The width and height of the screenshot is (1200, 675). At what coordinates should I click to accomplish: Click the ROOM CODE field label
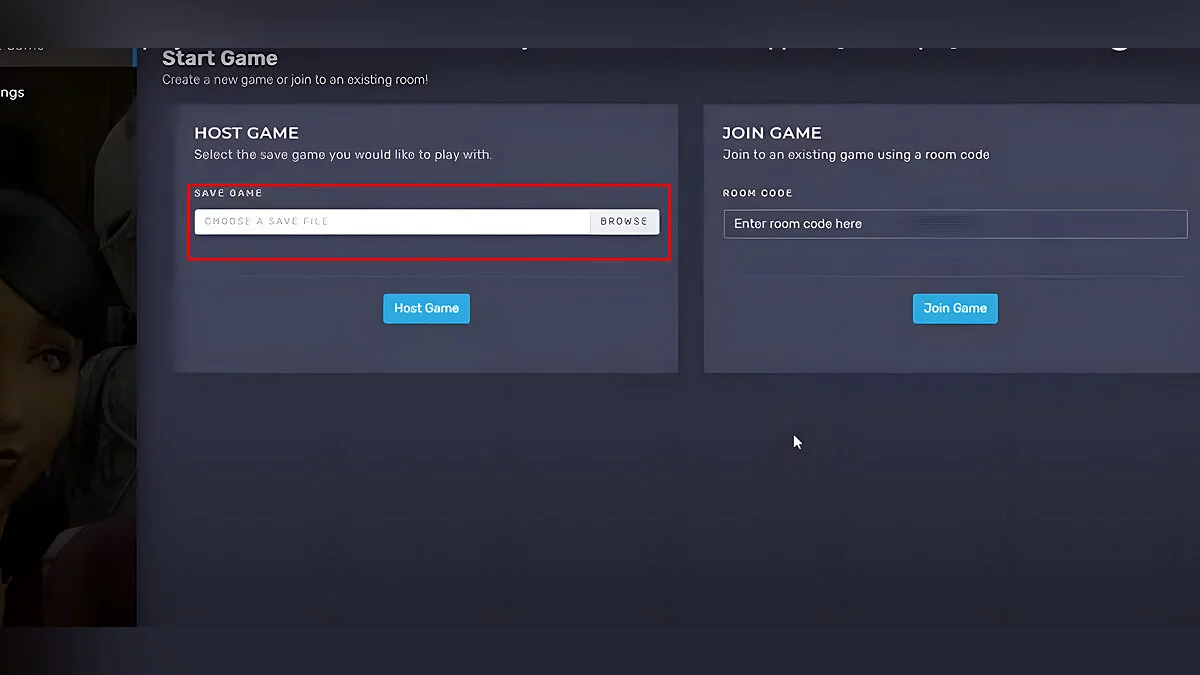(757, 193)
